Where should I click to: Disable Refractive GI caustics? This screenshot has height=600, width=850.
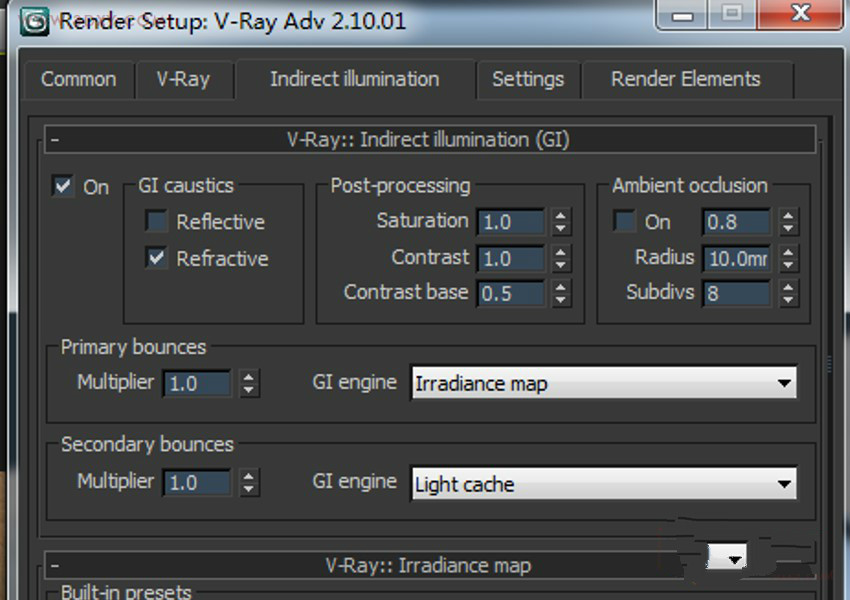coord(157,257)
